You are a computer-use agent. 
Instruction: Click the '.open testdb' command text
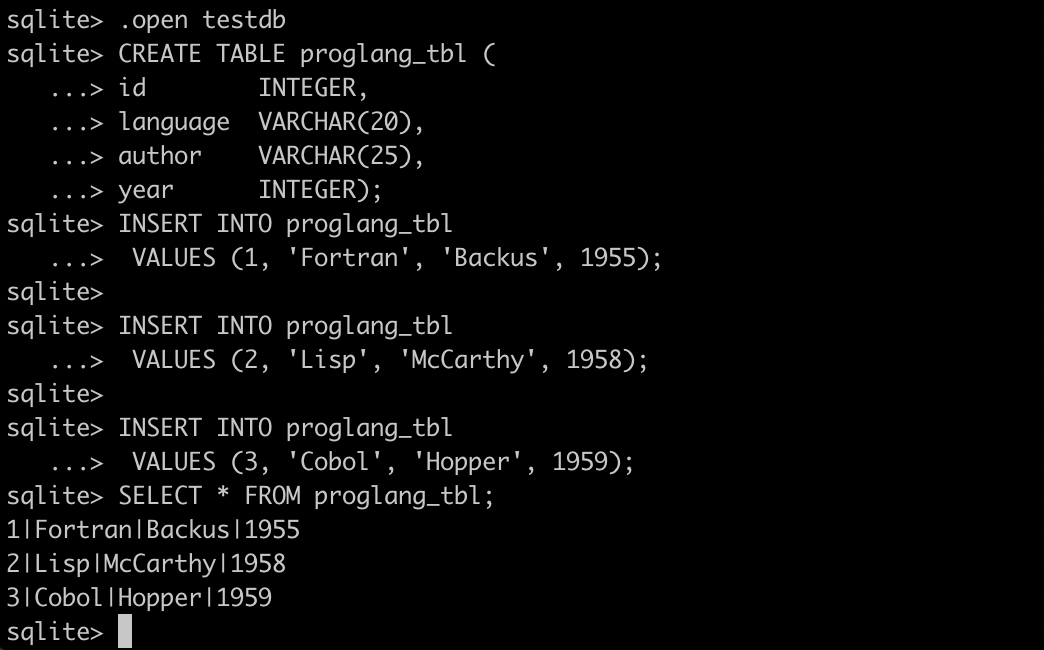pyautogui.click(x=202, y=20)
